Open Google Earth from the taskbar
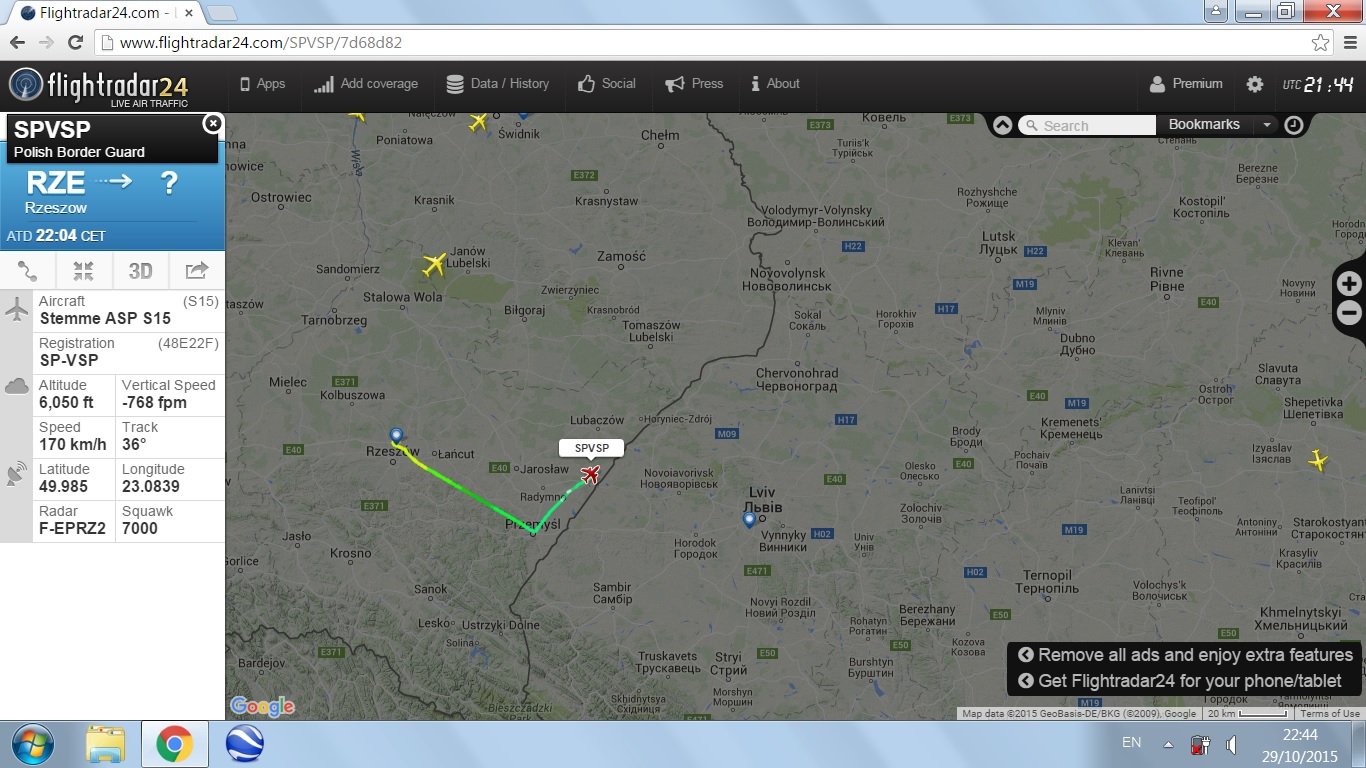 coord(244,744)
